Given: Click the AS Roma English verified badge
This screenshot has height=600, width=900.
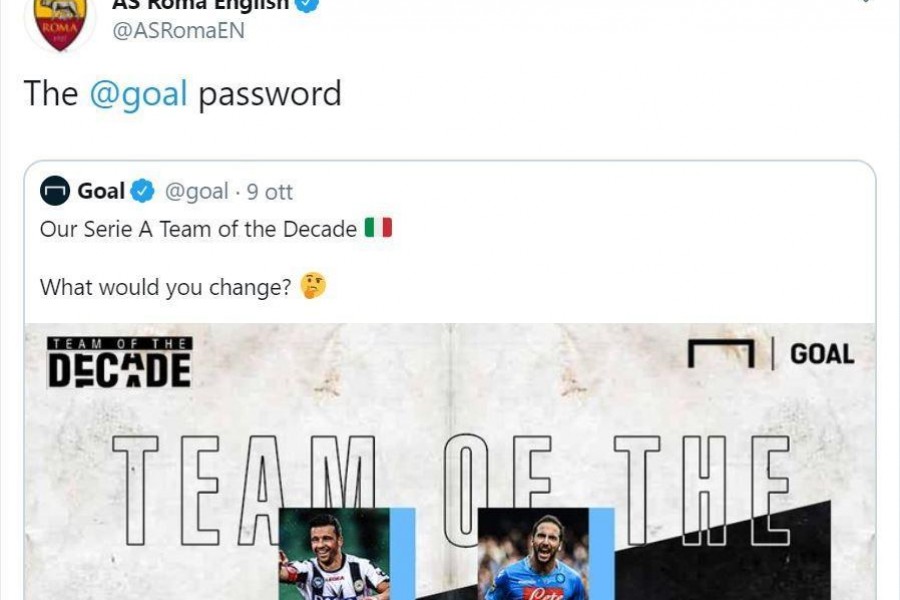Looking at the screenshot, I should tap(307, 5).
